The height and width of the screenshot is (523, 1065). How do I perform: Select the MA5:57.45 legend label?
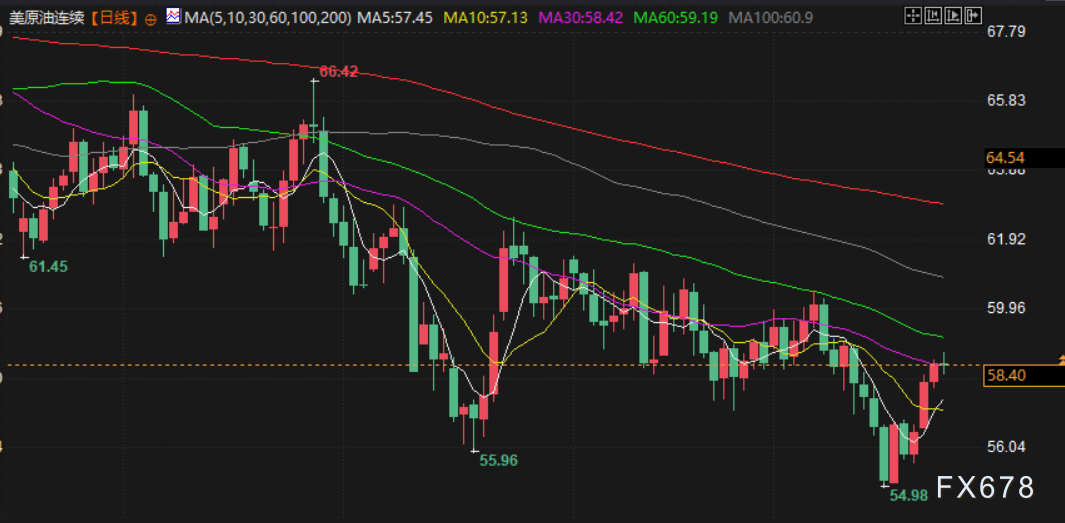click(x=395, y=17)
